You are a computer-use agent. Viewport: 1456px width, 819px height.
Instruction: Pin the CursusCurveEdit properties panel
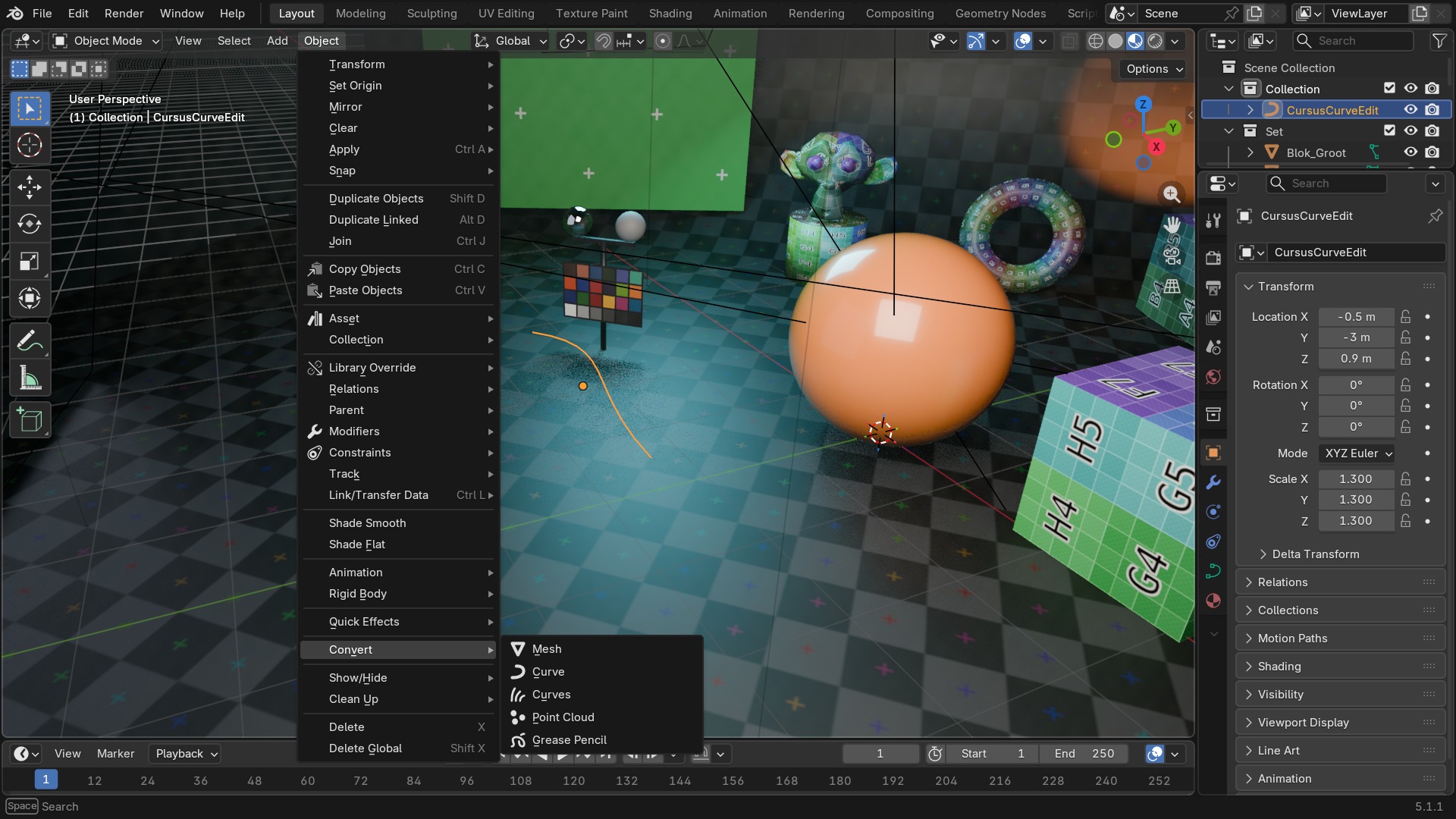pyautogui.click(x=1435, y=216)
